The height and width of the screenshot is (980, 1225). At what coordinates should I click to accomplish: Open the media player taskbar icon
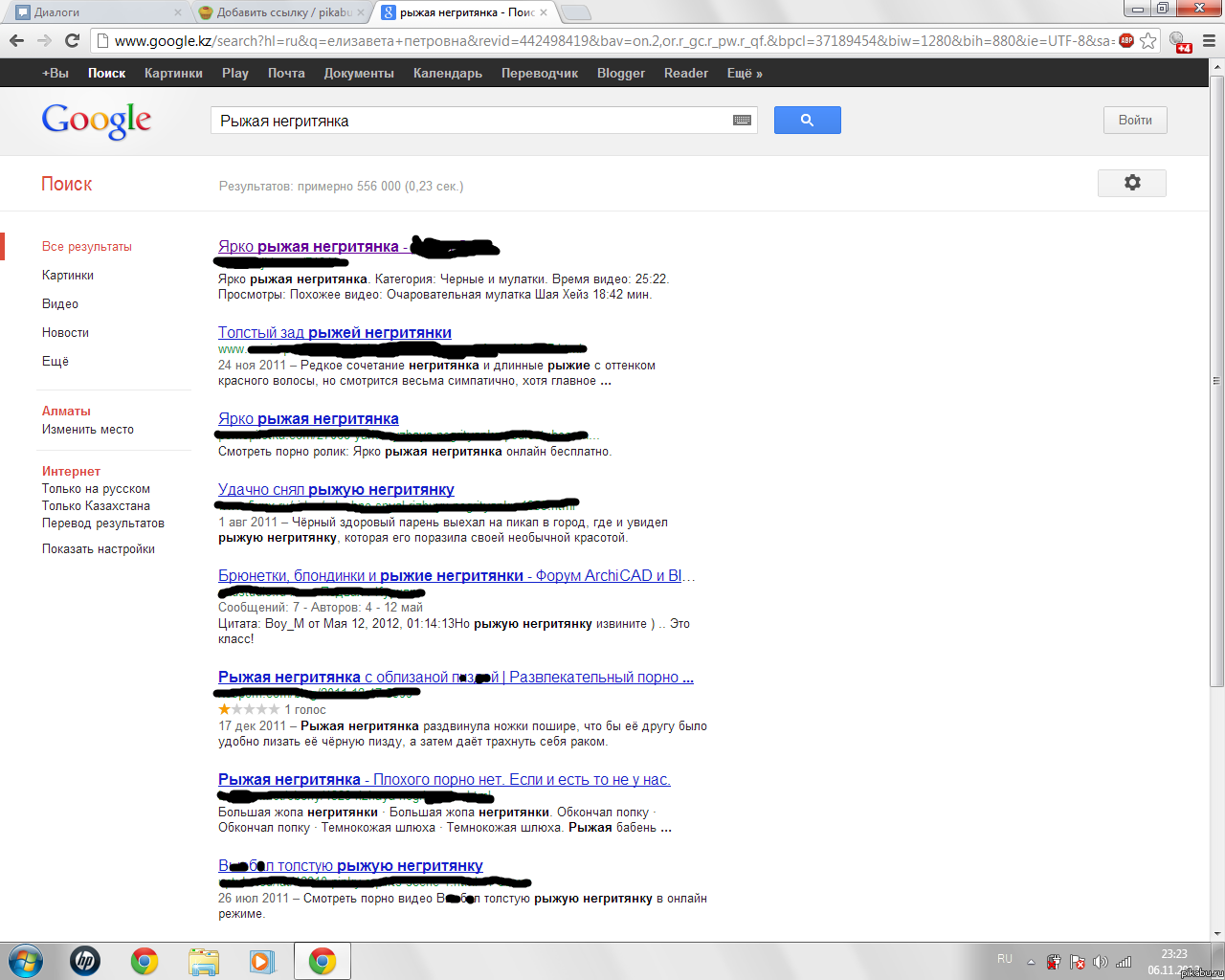click(262, 961)
